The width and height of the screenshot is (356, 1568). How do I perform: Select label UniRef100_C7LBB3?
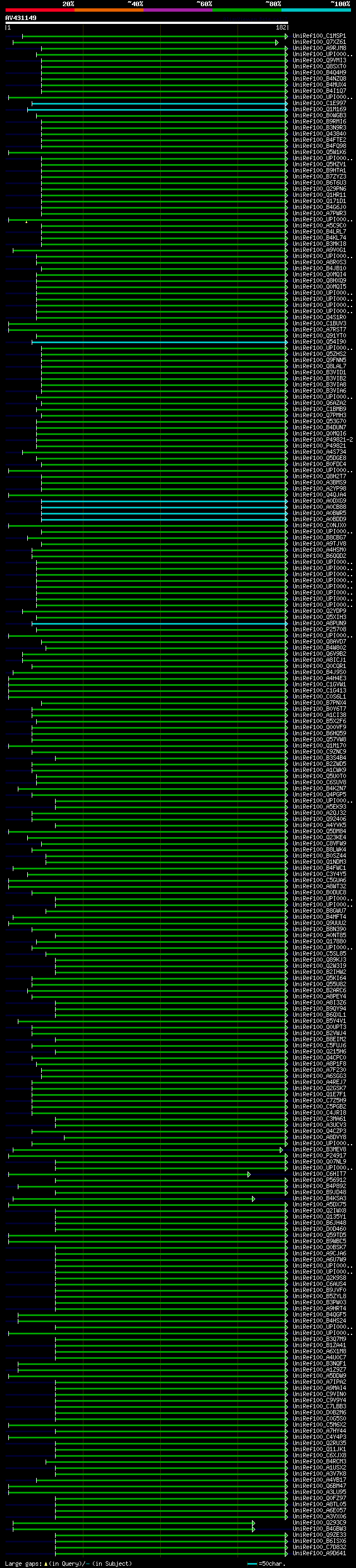(319, 1407)
